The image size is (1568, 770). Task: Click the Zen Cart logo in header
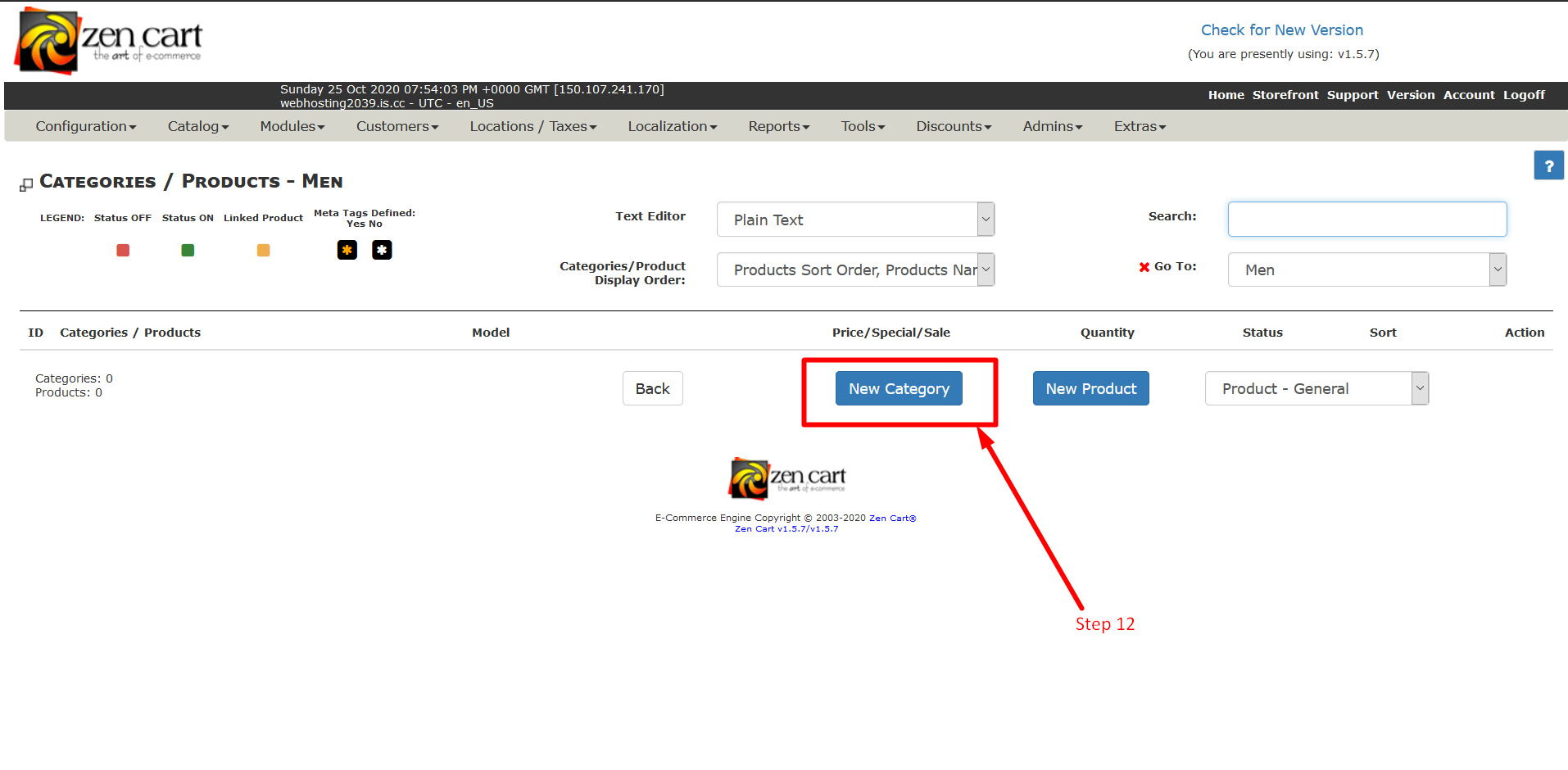(x=108, y=40)
